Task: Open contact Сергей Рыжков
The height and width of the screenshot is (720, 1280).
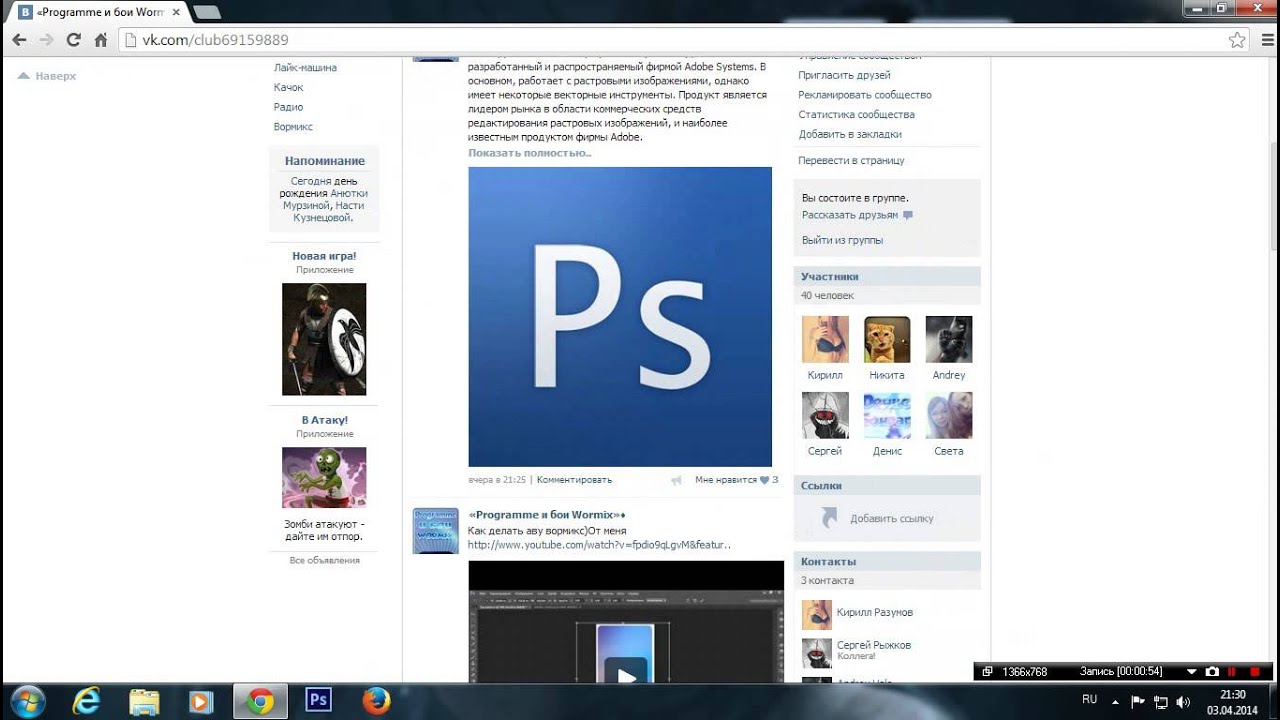Action: 874,645
